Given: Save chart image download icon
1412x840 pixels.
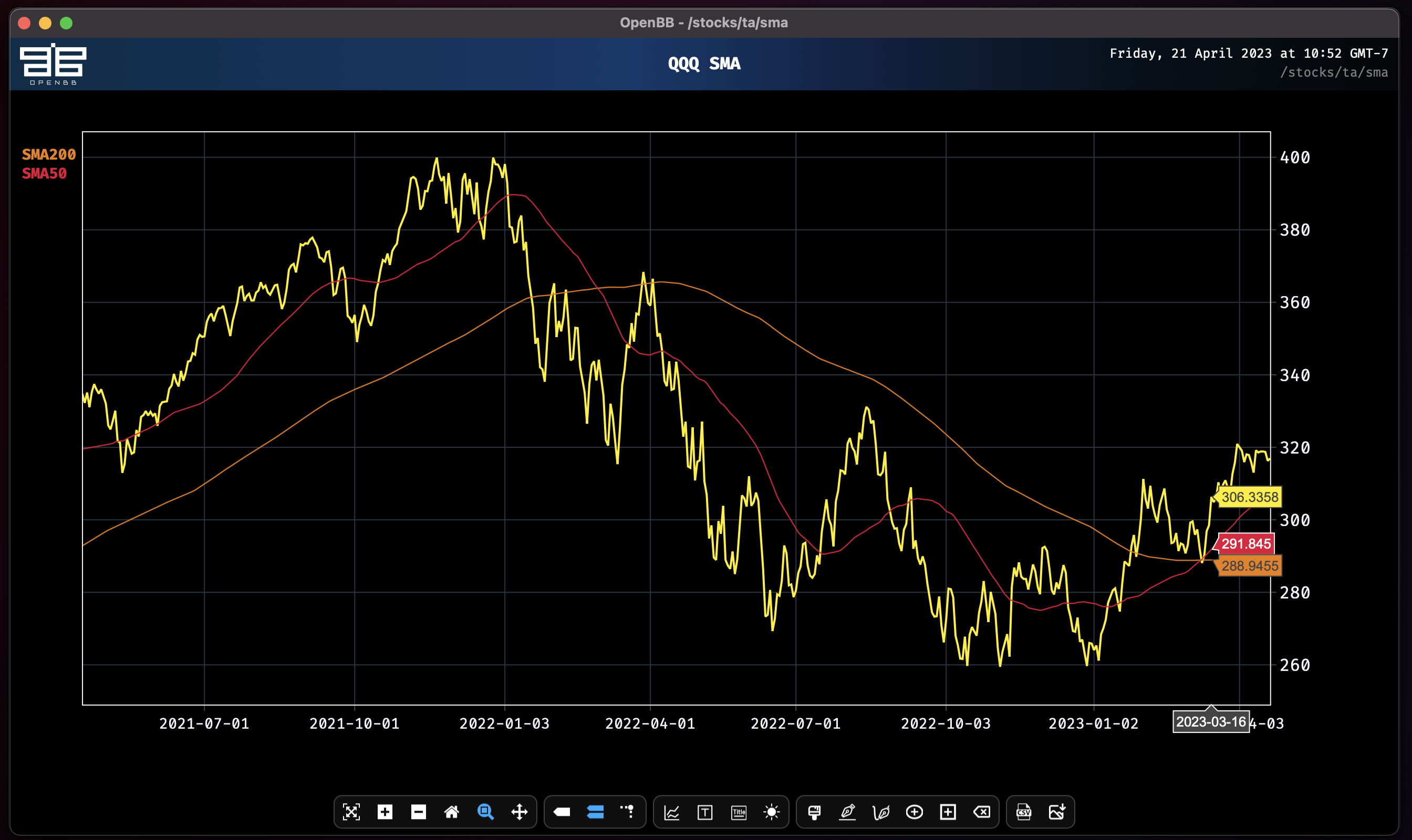Looking at the screenshot, I should 1057,812.
